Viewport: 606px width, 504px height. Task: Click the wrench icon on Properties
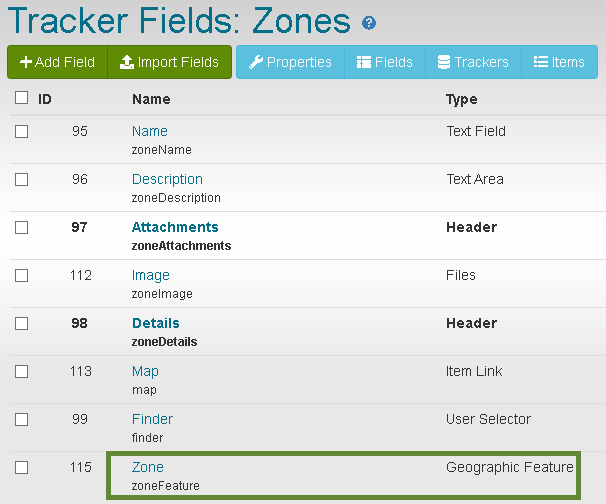point(255,62)
